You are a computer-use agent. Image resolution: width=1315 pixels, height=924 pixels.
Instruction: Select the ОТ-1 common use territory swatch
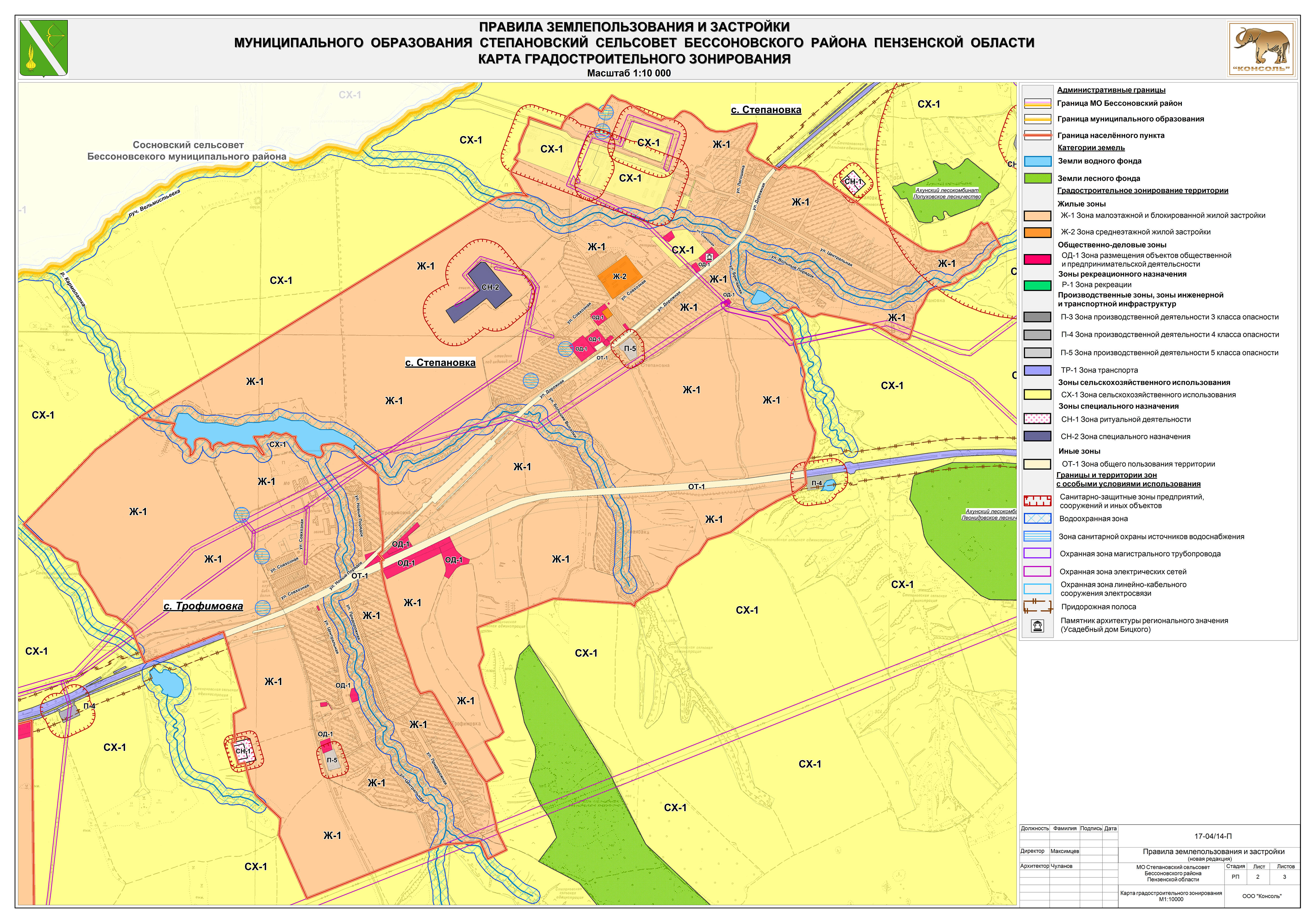tap(1037, 464)
